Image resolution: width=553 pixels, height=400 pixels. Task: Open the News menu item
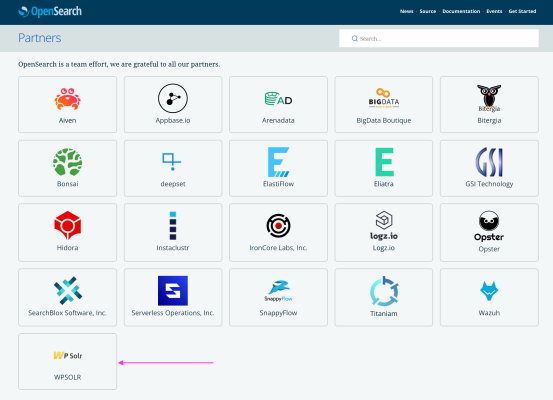406,11
